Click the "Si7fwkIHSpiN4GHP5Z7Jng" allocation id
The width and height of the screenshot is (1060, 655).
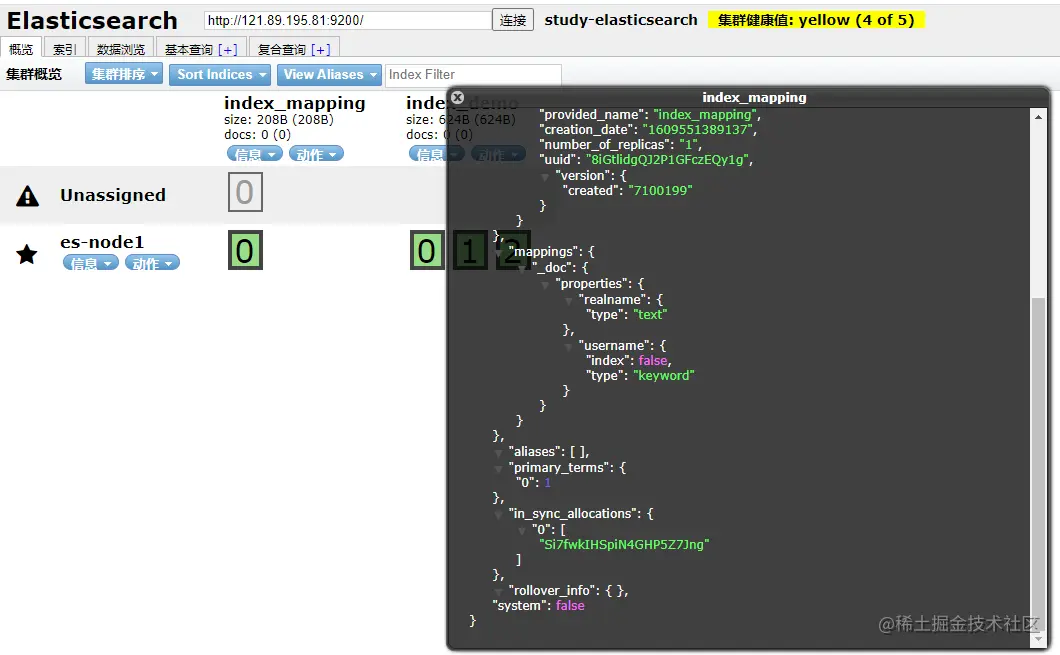[623, 545]
